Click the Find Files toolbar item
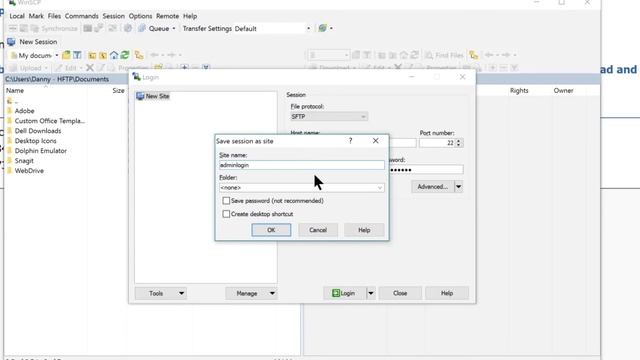The width and height of the screenshot is (640, 360). point(444,55)
